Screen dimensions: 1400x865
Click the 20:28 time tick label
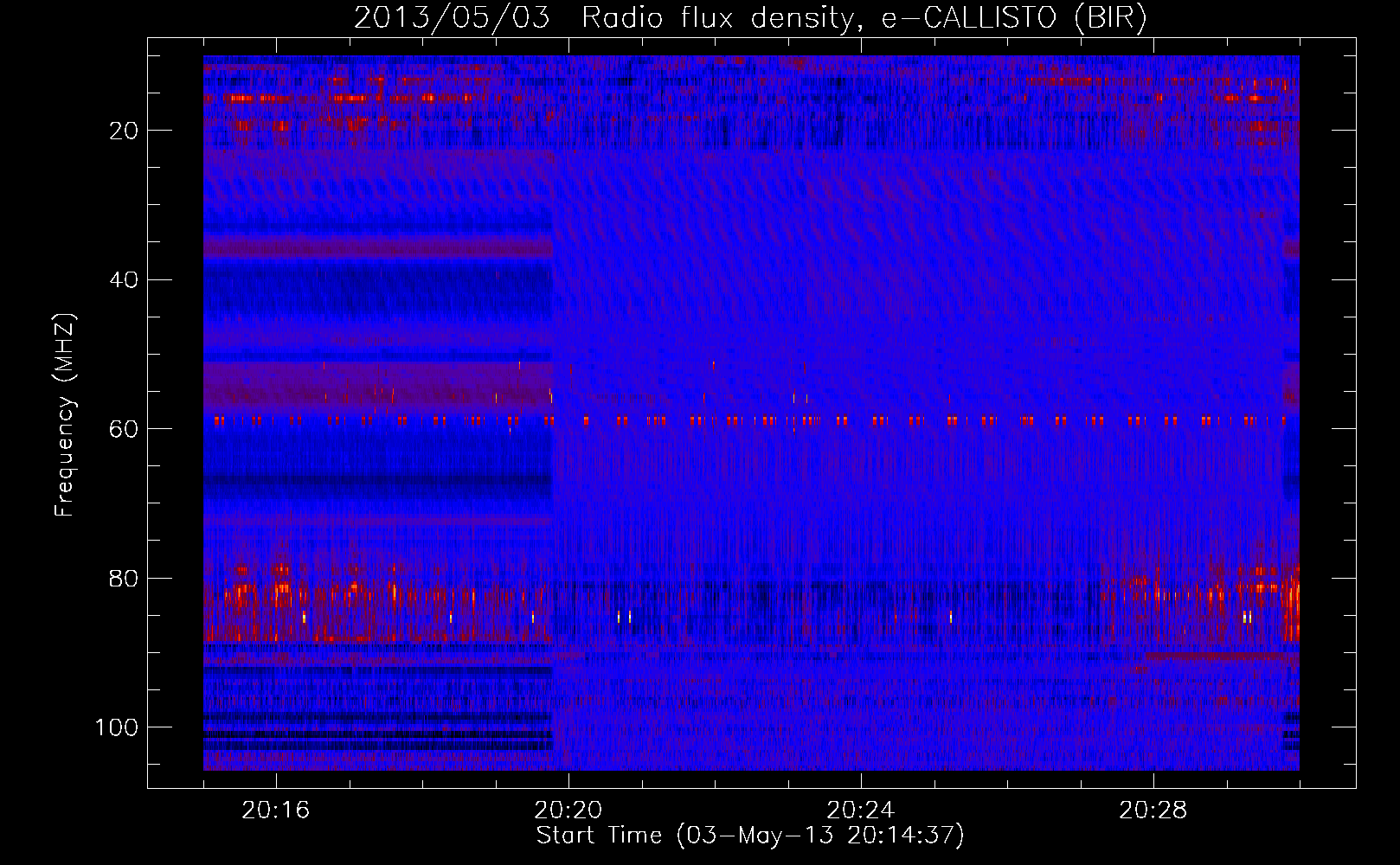pos(1153,811)
